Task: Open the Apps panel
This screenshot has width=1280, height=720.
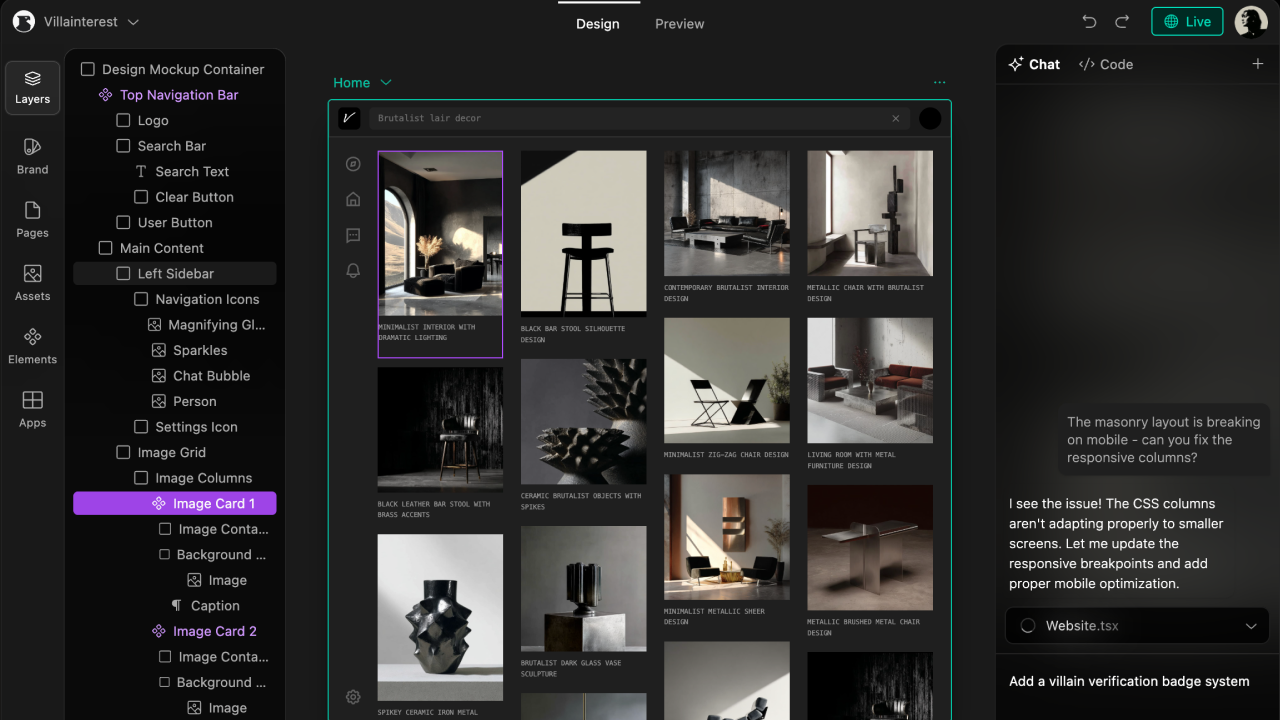Action: (32, 410)
